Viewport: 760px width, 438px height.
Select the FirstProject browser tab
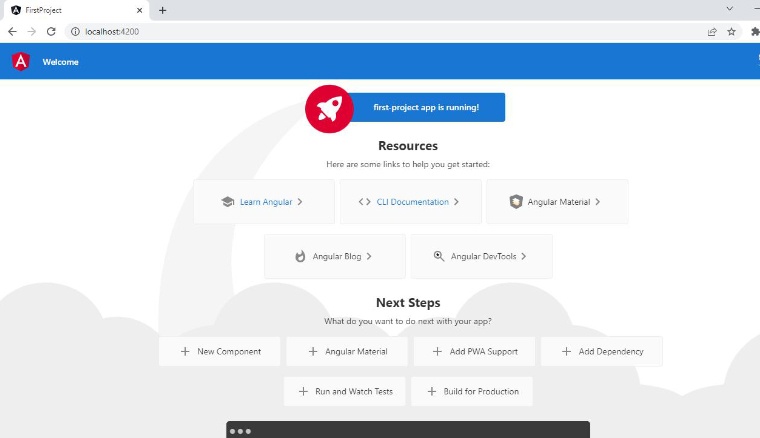pos(78,10)
